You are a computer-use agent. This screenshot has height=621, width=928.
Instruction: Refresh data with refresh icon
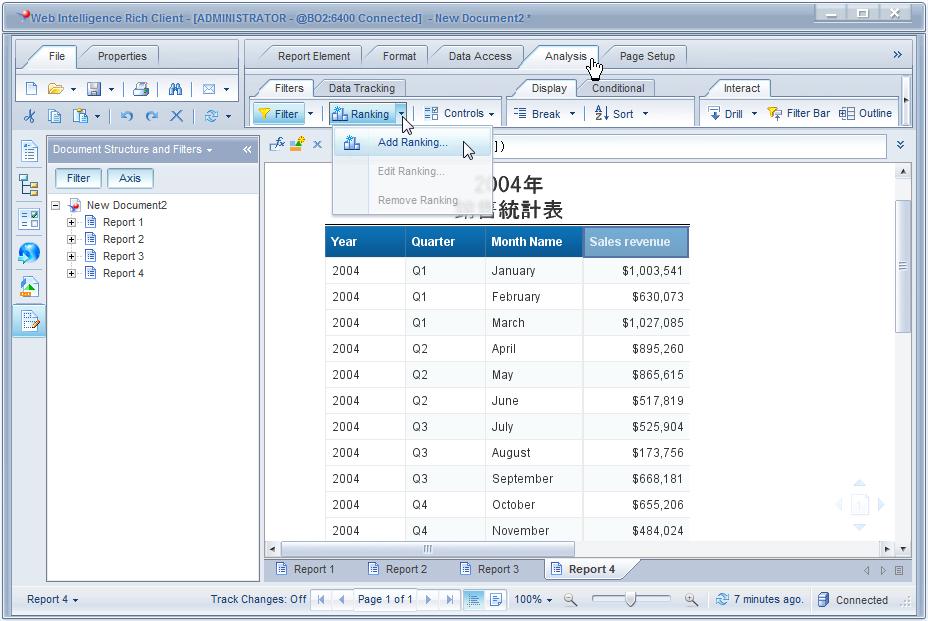[x=211, y=115]
